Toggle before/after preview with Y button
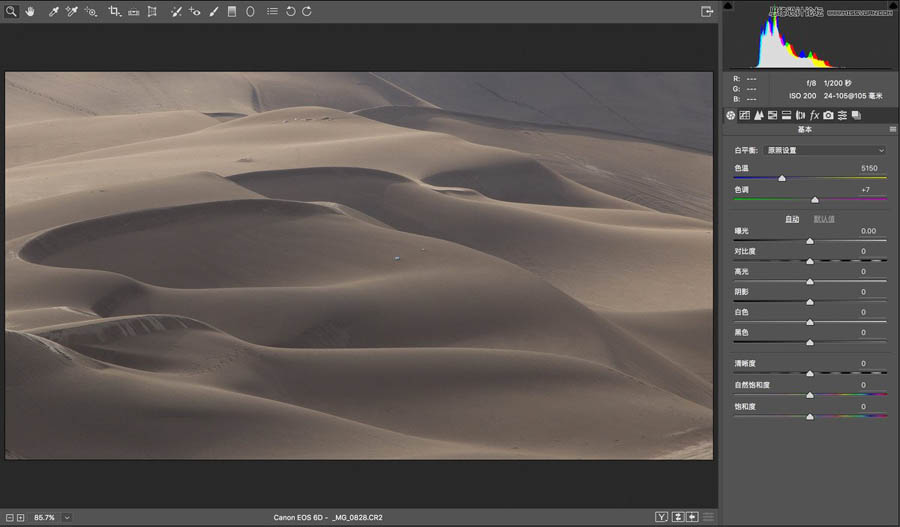Image resolution: width=900 pixels, height=527 pixels. pyautogui.click(x=661, y=517)
